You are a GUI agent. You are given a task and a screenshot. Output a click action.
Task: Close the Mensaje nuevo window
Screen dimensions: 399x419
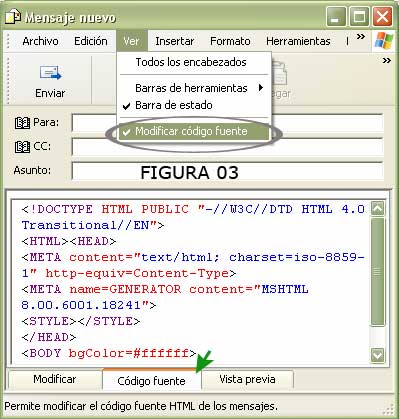[x=383, y=17]
